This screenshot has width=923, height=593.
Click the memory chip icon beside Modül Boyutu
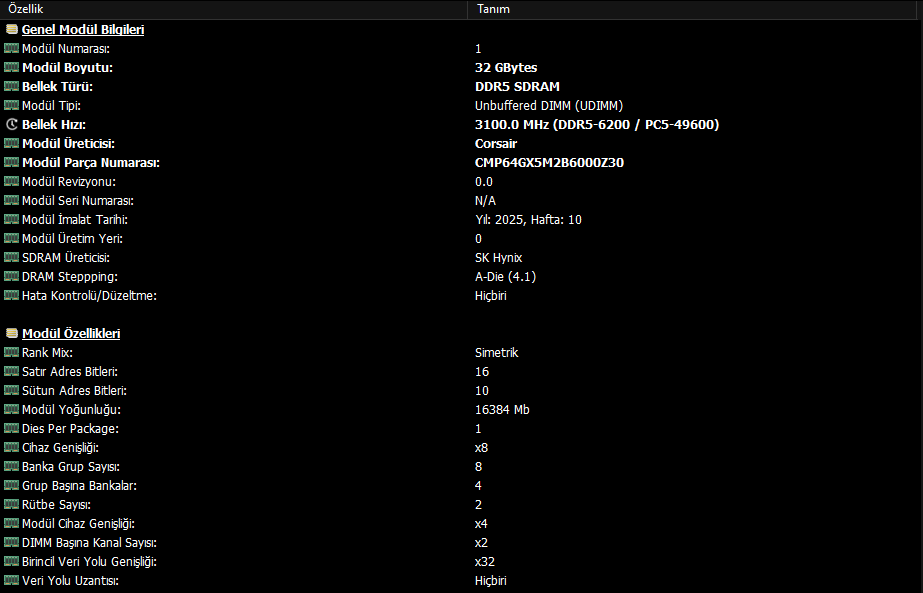tap(12, 67)
